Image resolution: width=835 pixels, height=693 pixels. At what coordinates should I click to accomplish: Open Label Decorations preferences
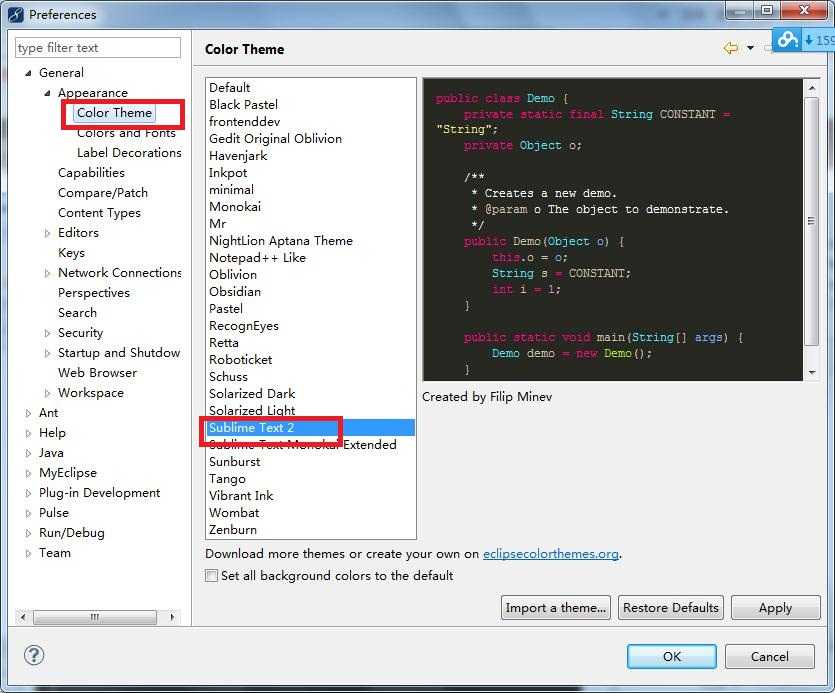tap(129, 153)
